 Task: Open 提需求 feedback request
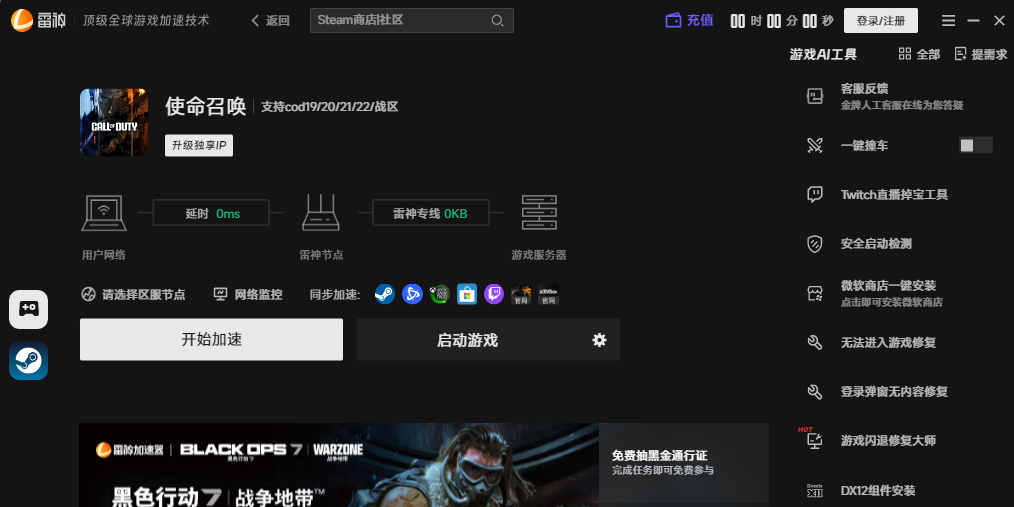(981, 54)
